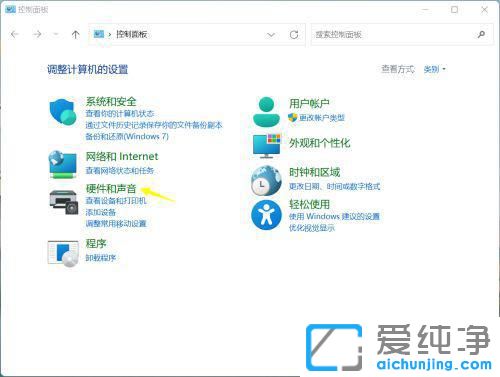Screen dimensions: 500x377
Task: Open 备份和还原(Windows 7) link
Action: (x=127, y=136)
